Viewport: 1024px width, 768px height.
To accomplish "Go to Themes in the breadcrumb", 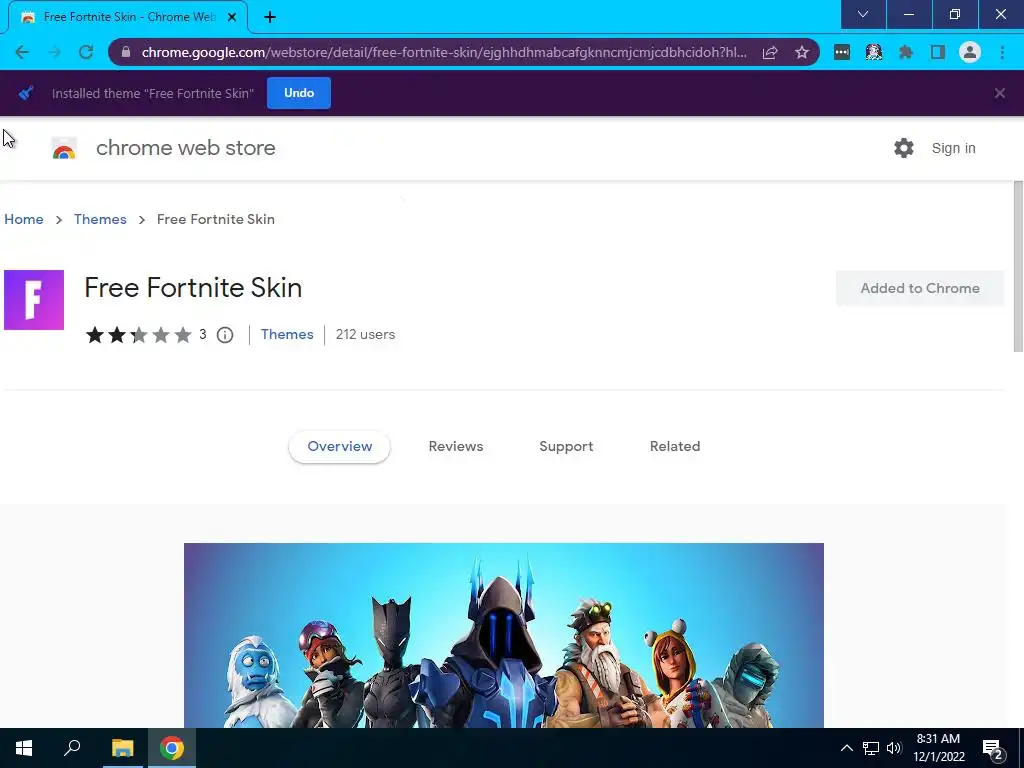I will (x=100, y=219).
